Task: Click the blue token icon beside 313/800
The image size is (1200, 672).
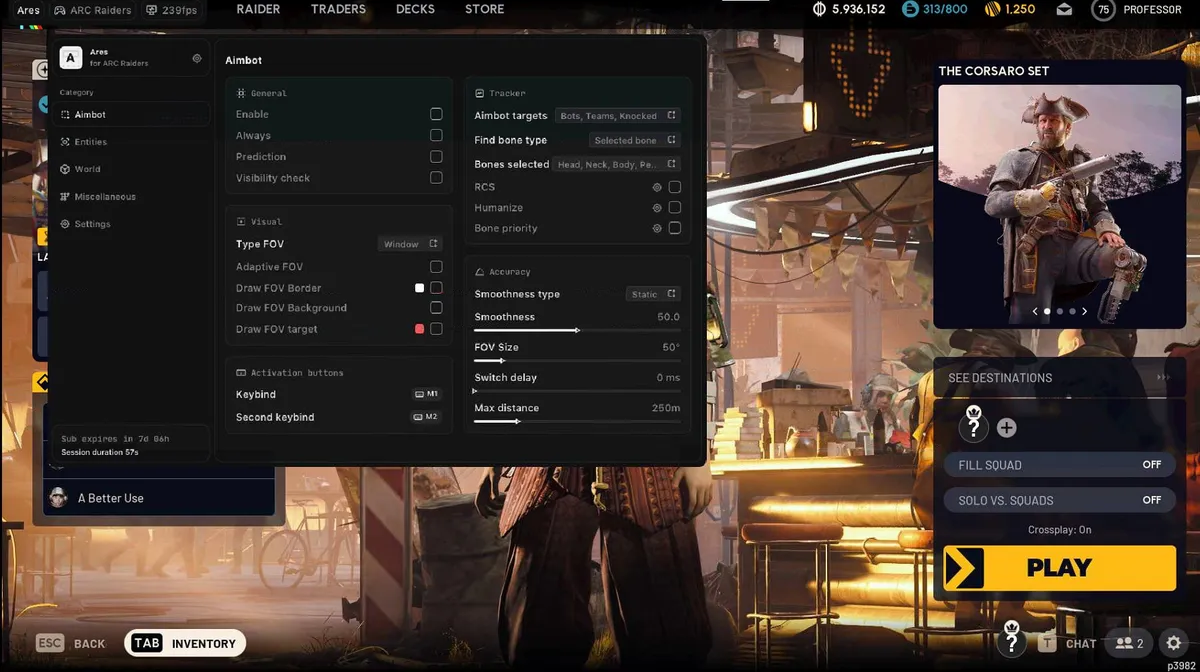Action: coord(910,9)
